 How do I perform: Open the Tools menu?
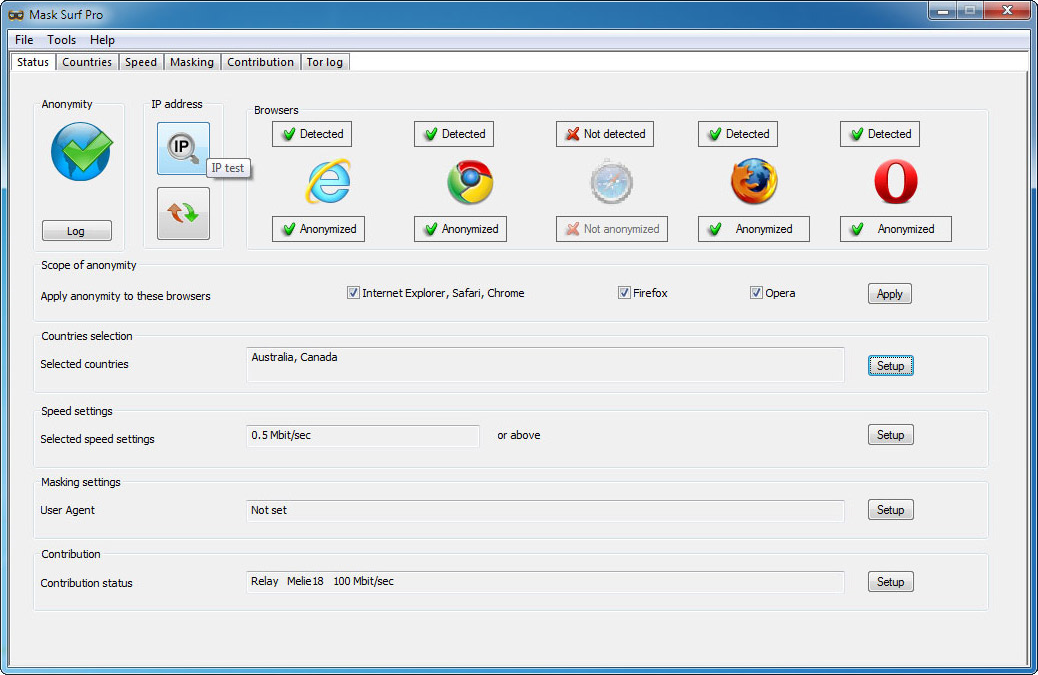tap(61, 40)
